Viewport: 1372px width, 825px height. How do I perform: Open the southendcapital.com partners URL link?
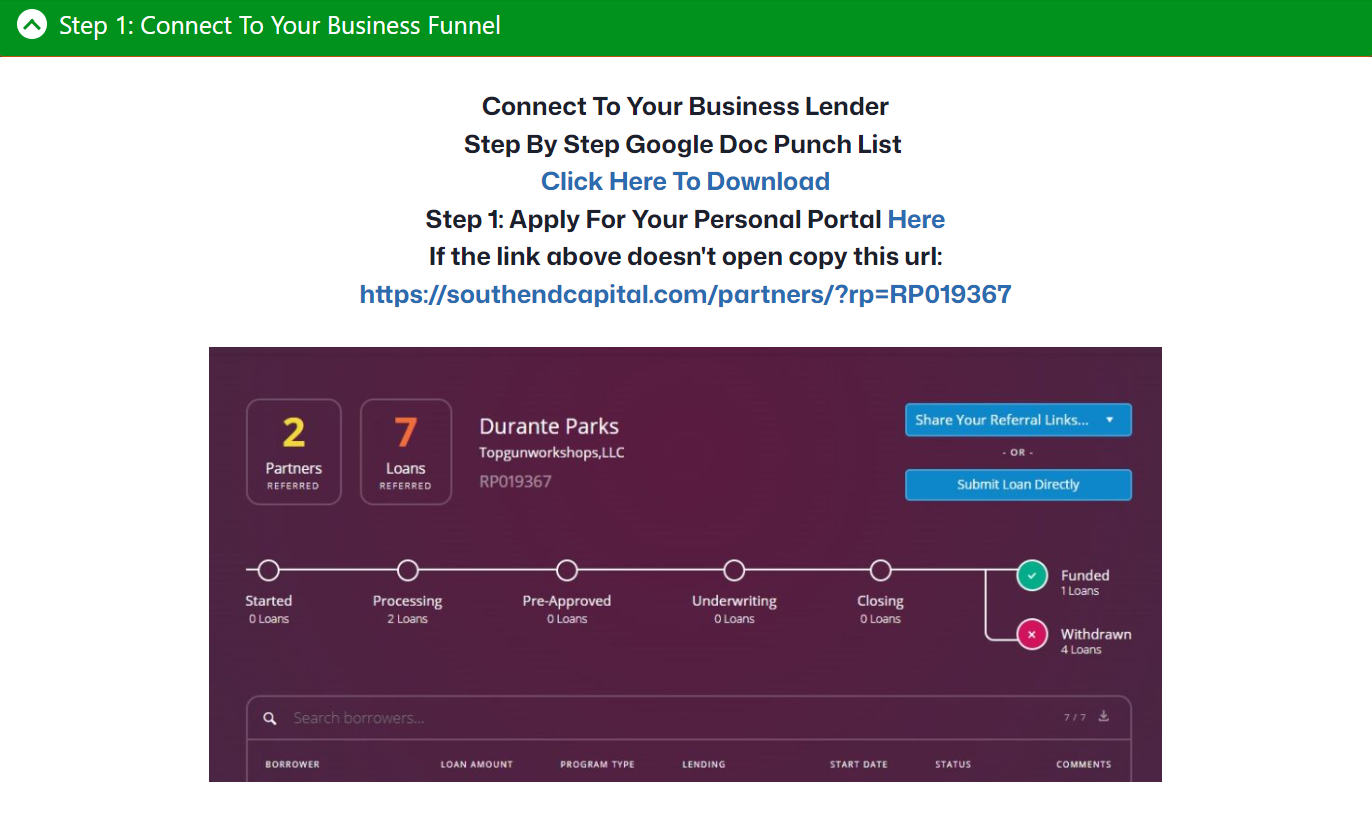pyautogui.click(x=685, y=294)
